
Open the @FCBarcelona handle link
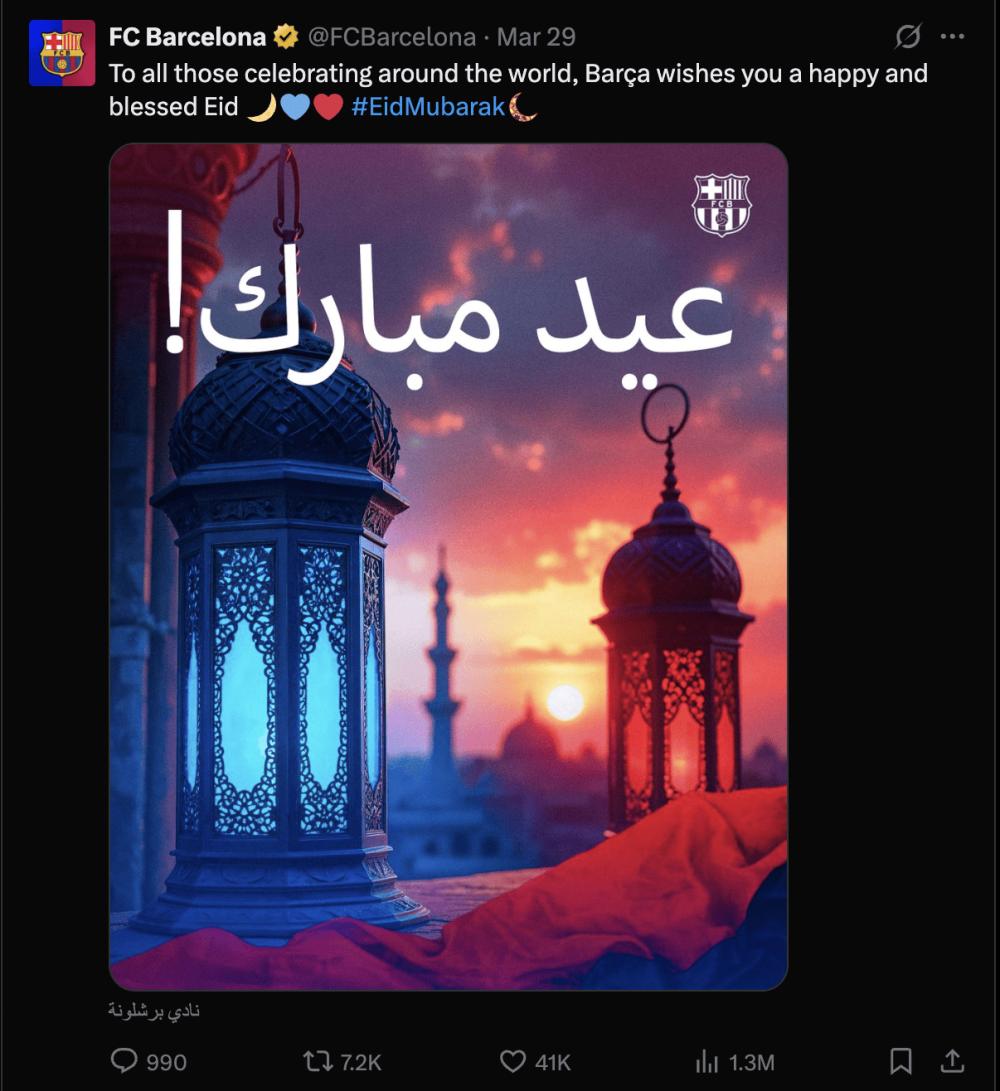pyautogui.click(x=392, y=37)
